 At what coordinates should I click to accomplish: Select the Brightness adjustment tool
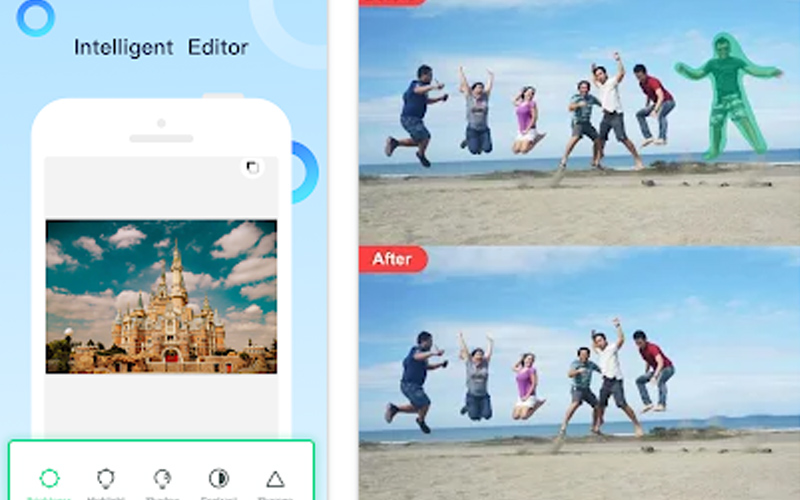click(x=49, y=479)
